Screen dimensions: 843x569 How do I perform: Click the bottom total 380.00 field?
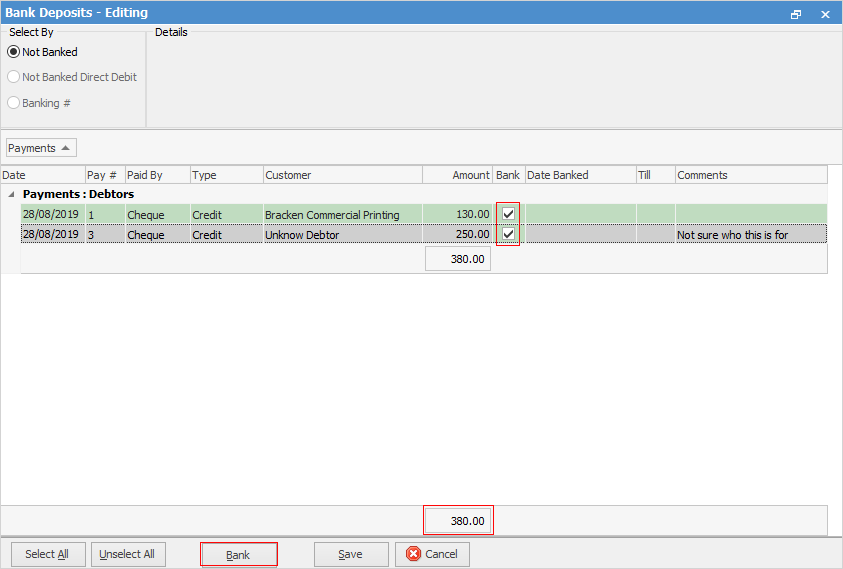tap(458, 521)
